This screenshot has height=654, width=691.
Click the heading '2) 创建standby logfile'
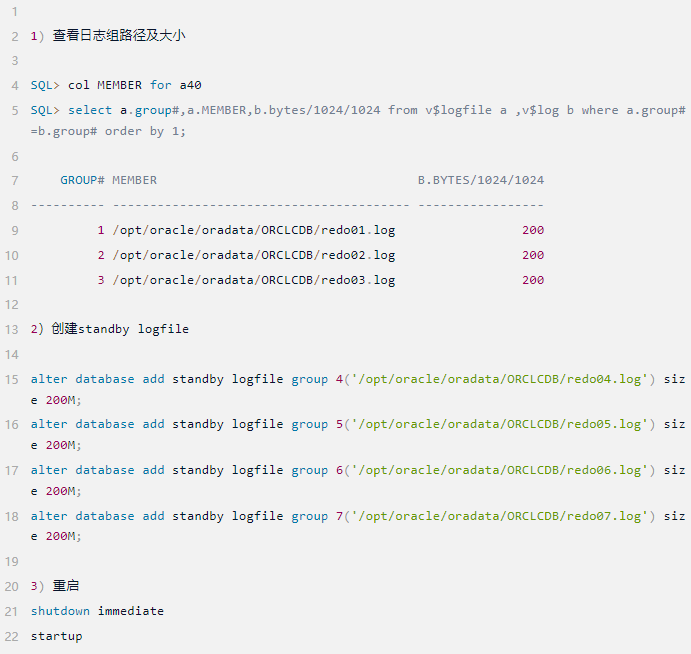pyautogui.click(x=110, y=329)
